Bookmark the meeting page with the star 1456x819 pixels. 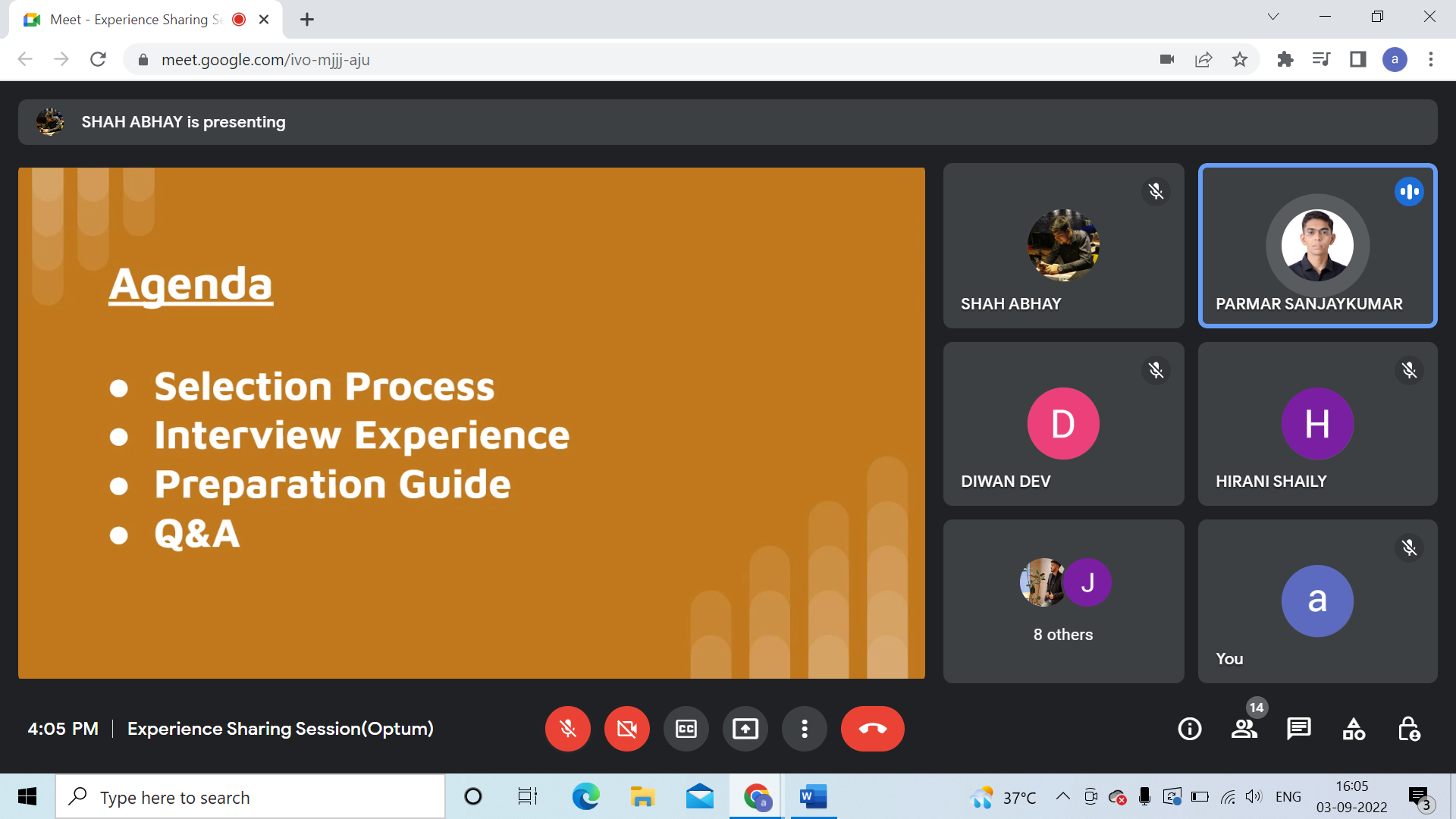(x=1240, y=59)
